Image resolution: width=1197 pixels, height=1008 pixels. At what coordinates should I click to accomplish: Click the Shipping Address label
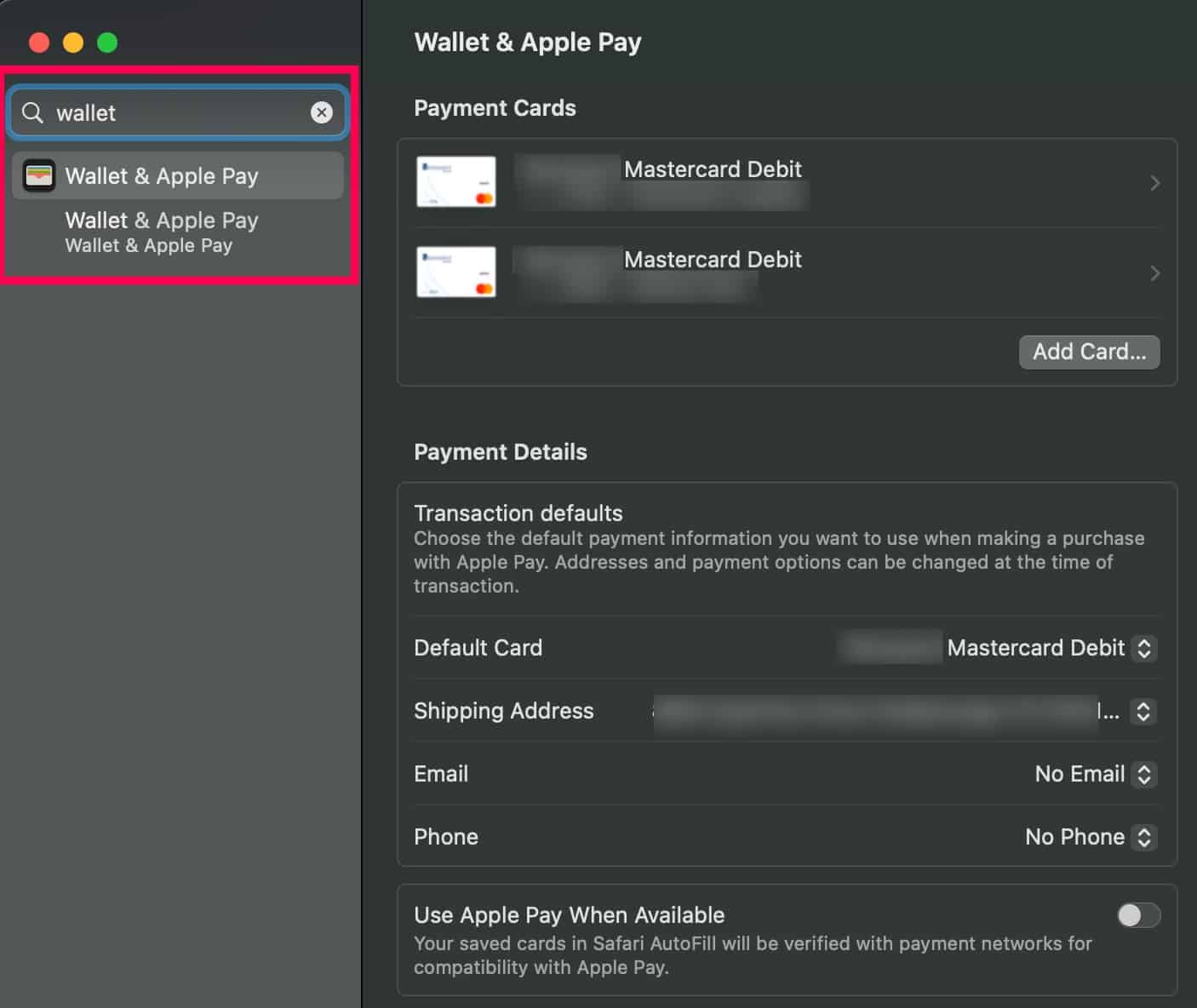point(503,711)
